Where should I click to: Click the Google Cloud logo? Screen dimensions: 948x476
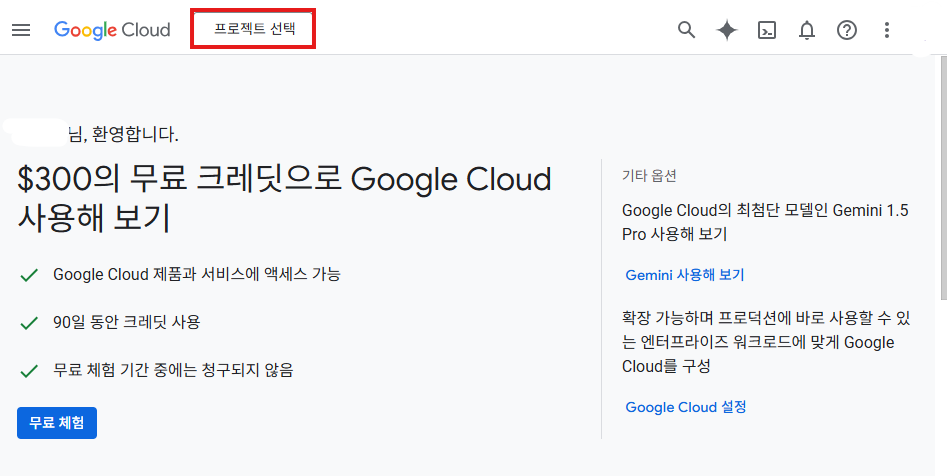[x=112, y=30]
